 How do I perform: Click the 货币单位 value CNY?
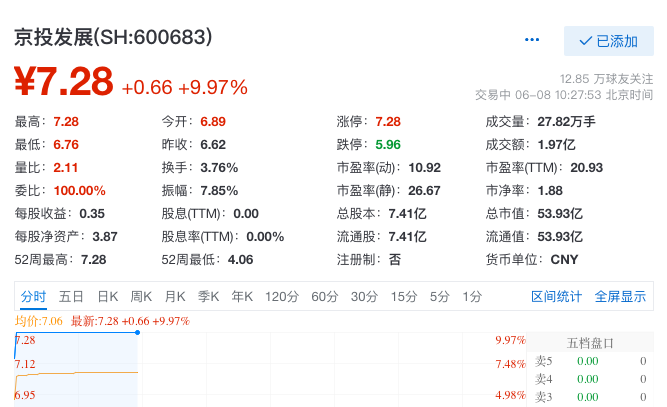click(564, 259)
